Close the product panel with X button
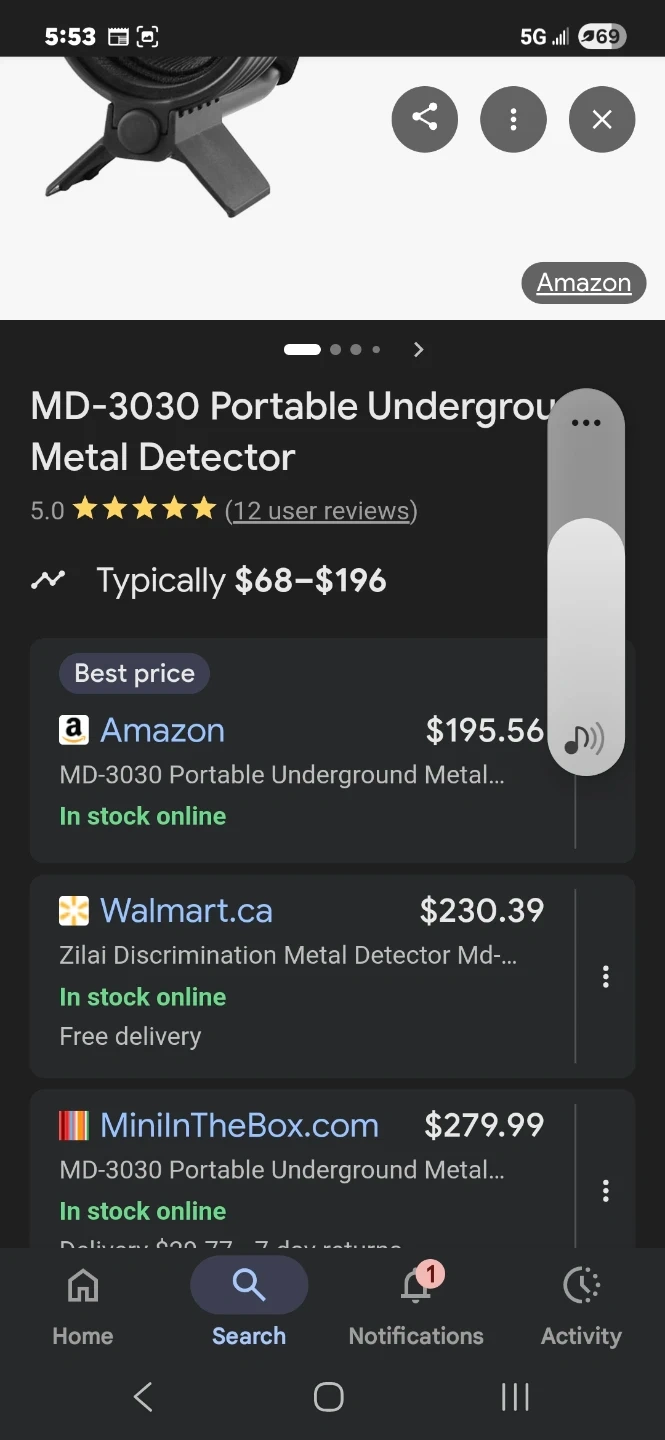 click(601, 120)
